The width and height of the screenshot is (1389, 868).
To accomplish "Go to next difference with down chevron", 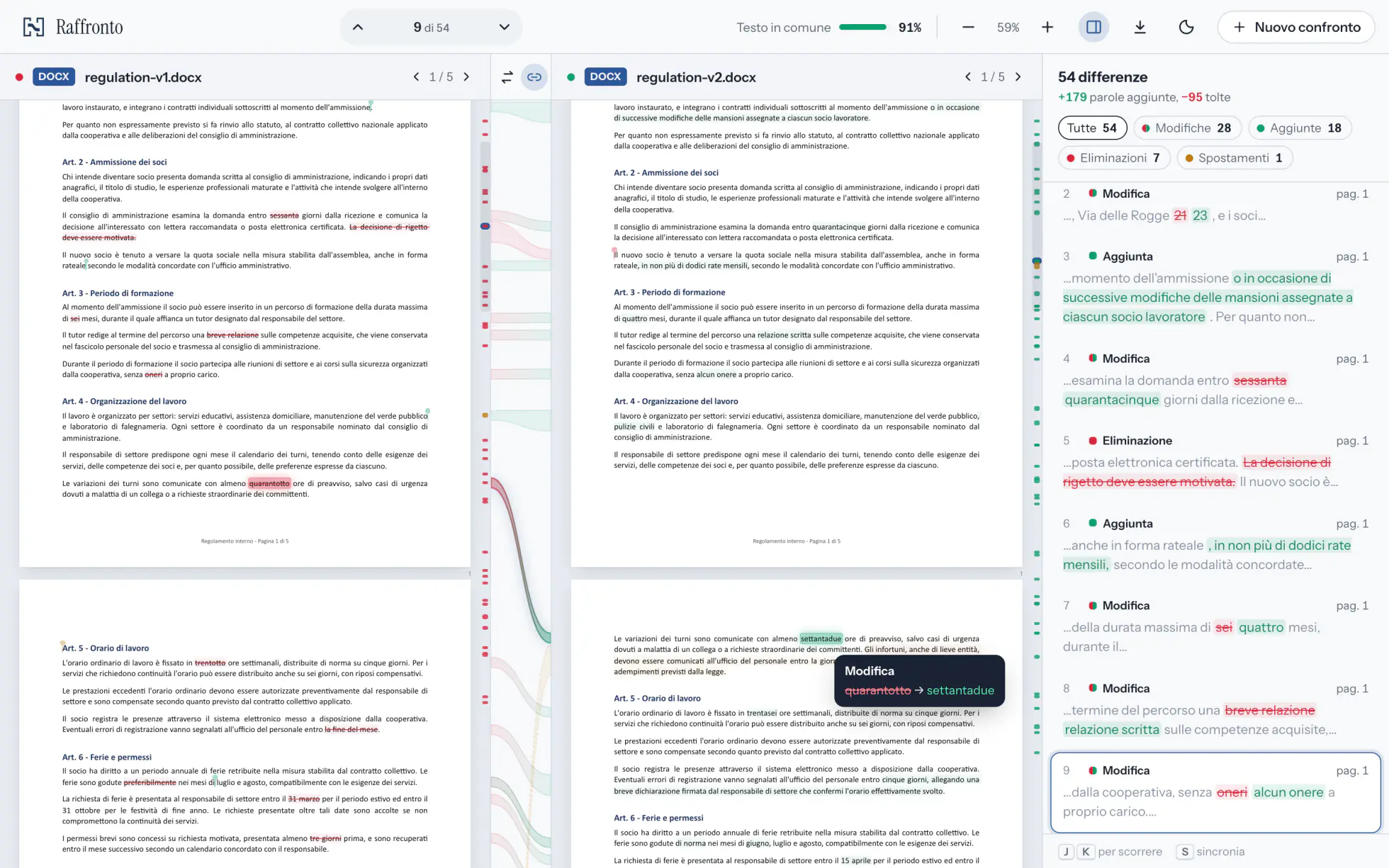I will pos(504,28).
